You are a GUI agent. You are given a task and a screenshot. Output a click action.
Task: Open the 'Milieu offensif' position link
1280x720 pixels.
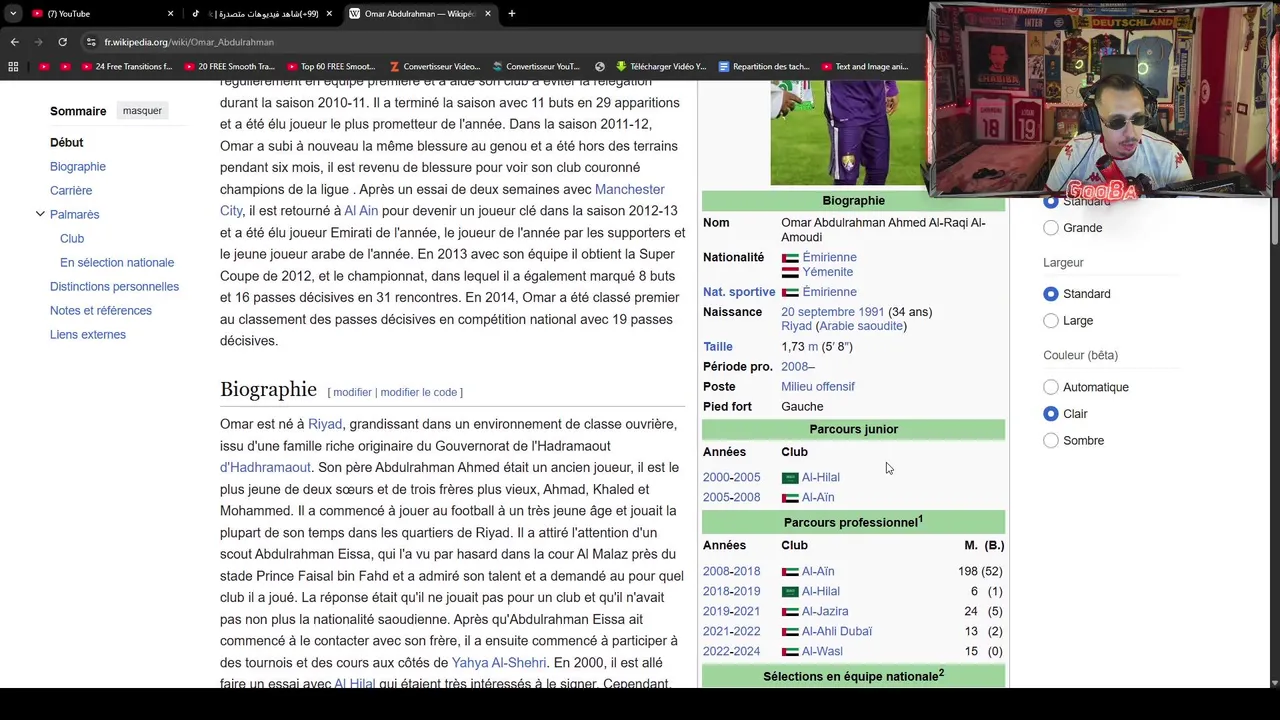pyautogui.click(x=818, y=387)
